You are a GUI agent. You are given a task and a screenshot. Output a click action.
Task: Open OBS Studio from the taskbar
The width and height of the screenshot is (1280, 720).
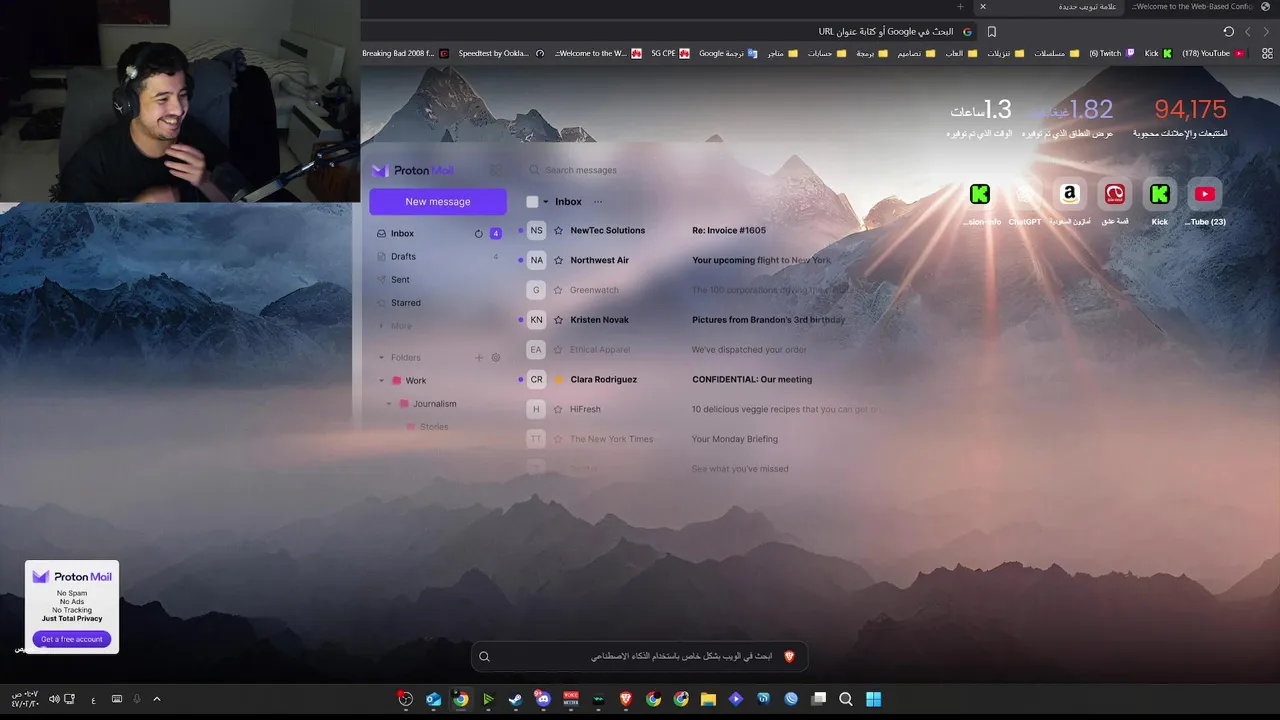pos(405,699)
